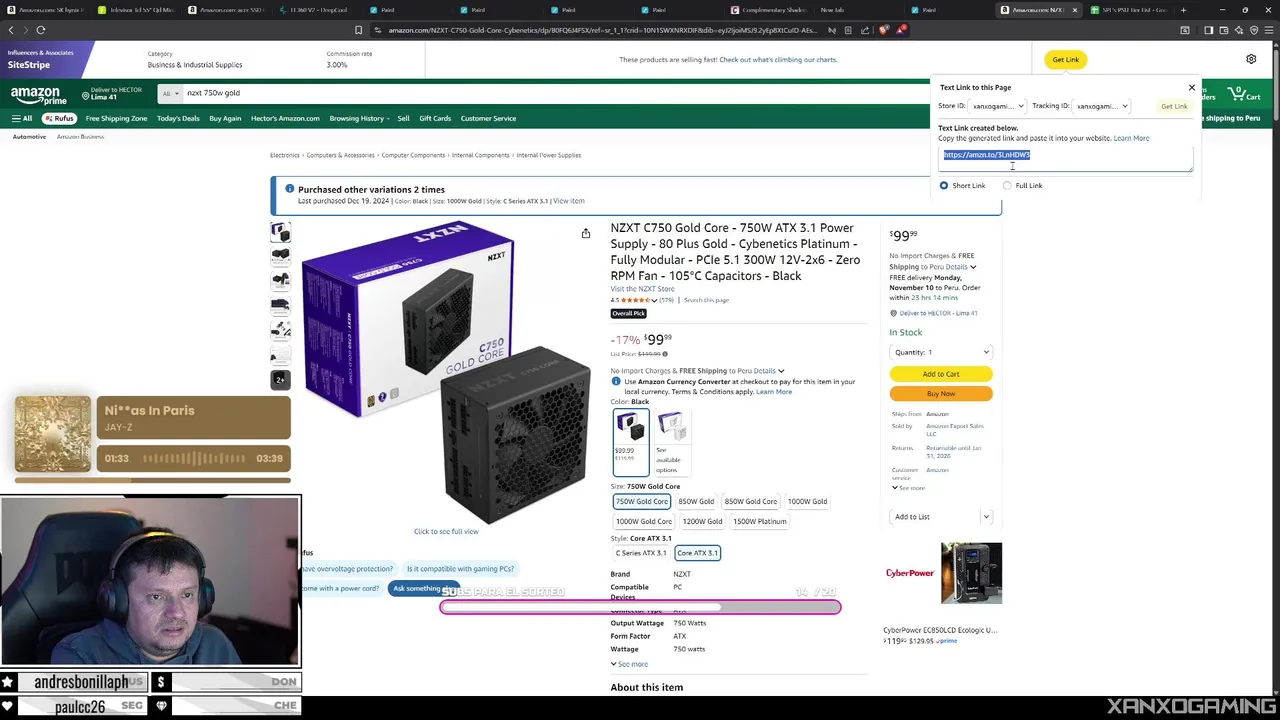Select the first product thumbnail image
Viewport: 1280px width, 720px height.
point(280,233)
